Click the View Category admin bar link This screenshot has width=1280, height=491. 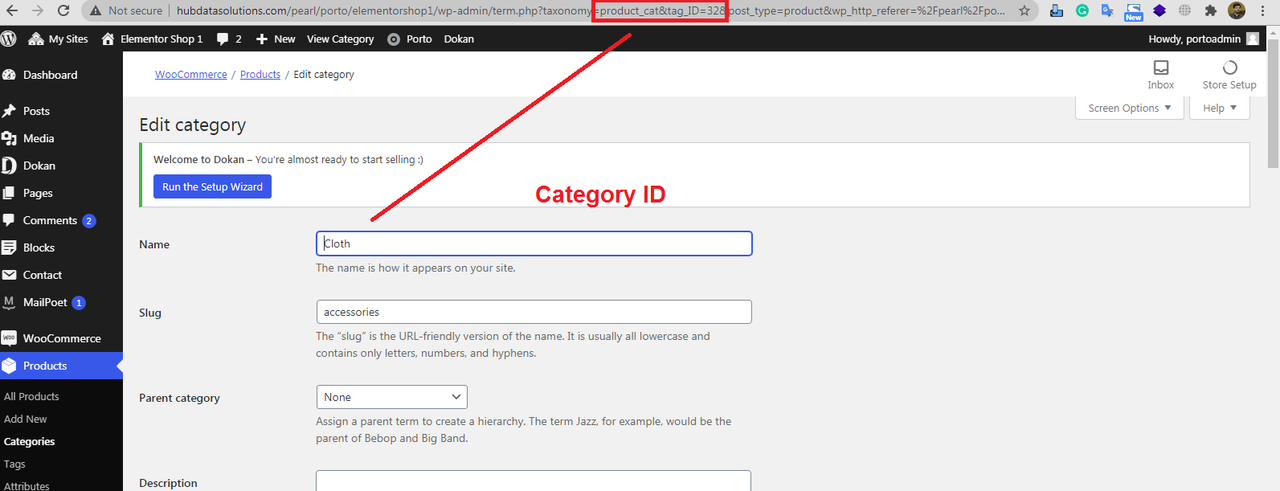(x=340, y=39)
